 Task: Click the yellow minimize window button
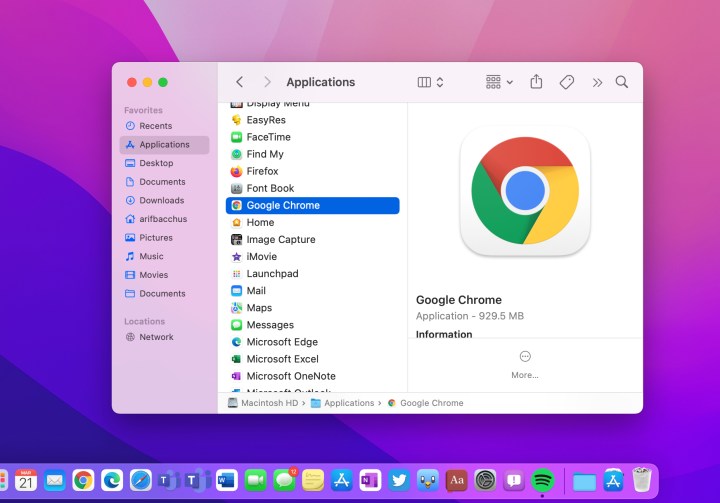147,82
